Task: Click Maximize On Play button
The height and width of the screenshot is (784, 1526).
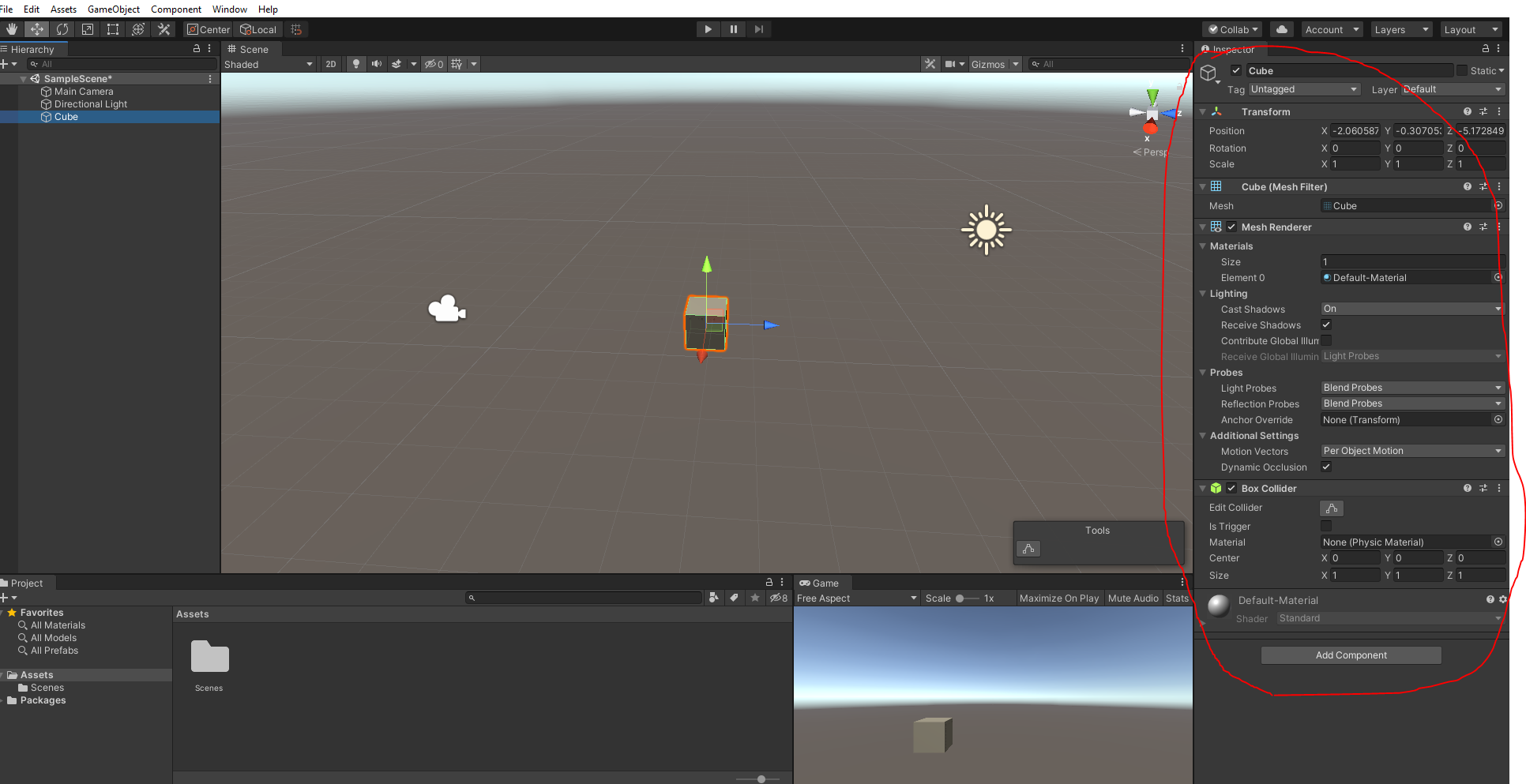Action: click(x=1059, y=598)
